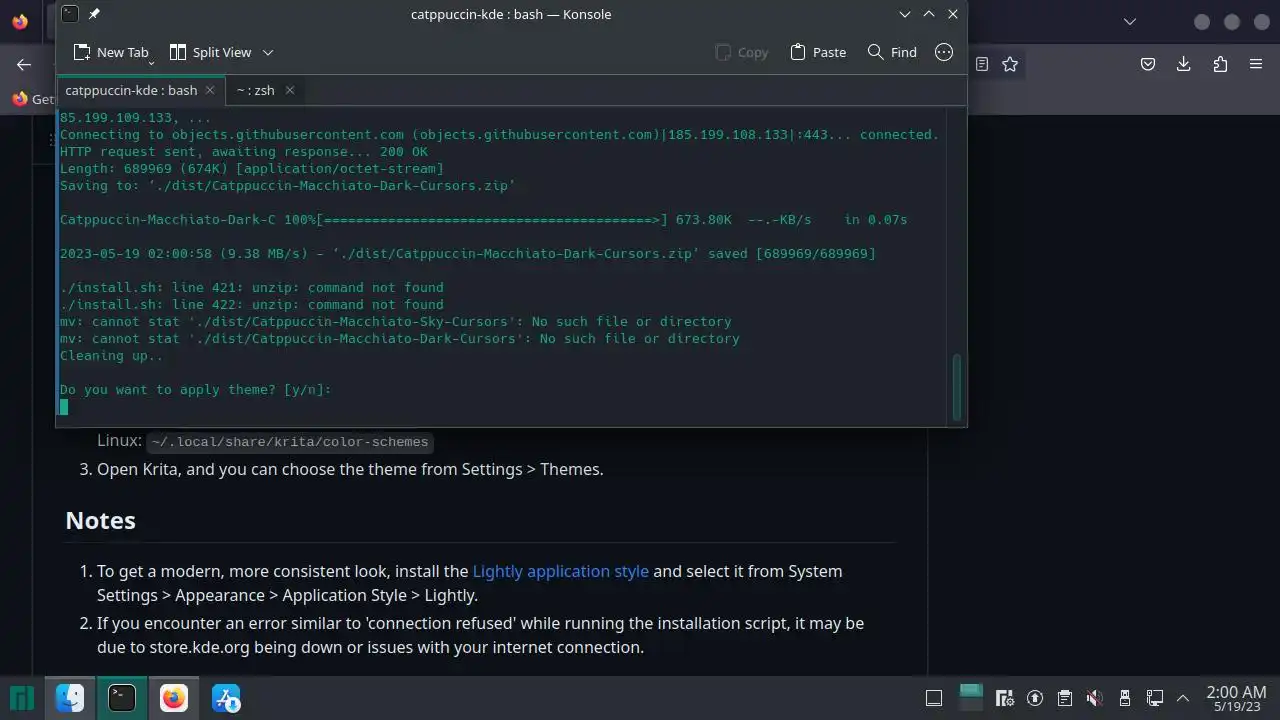Click the Firefox list all tabs chevron
This screenshot has height=720, width=1280.
point(1130,21)
